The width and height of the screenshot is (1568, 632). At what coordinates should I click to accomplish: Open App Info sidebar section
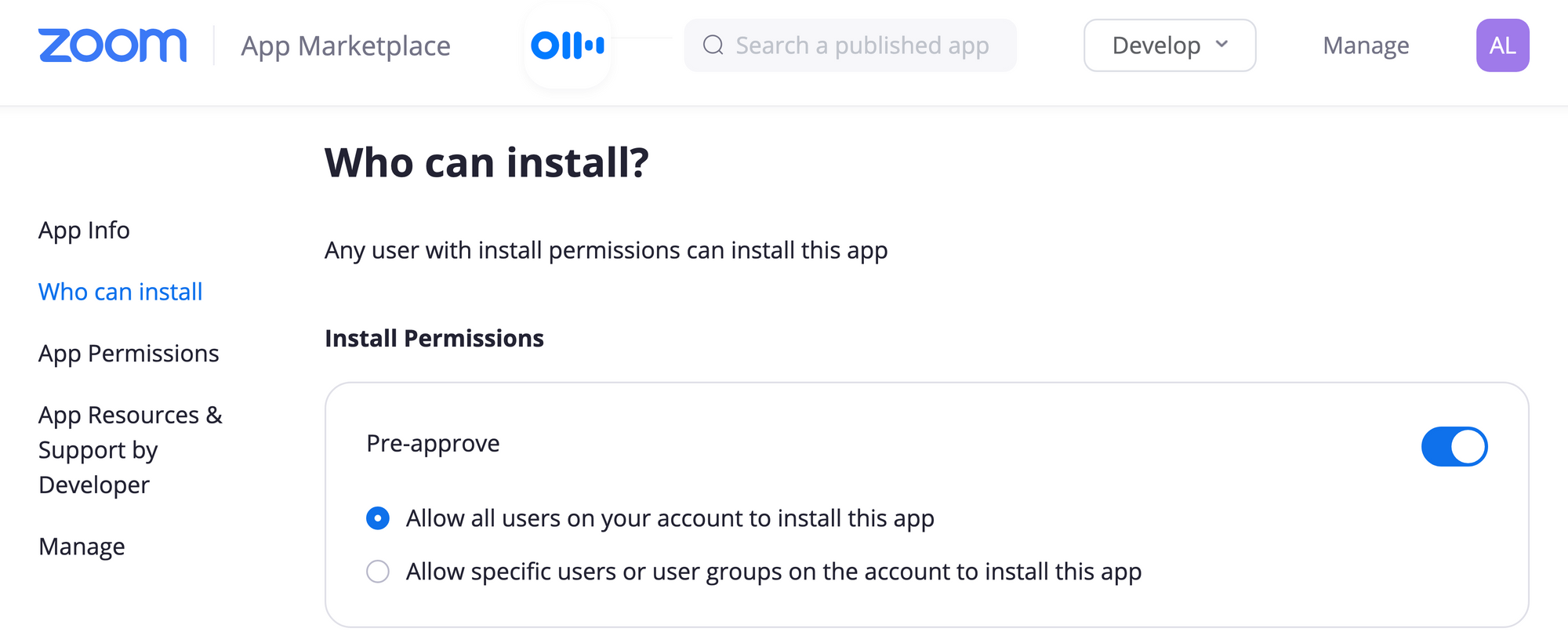pos(84,231)
